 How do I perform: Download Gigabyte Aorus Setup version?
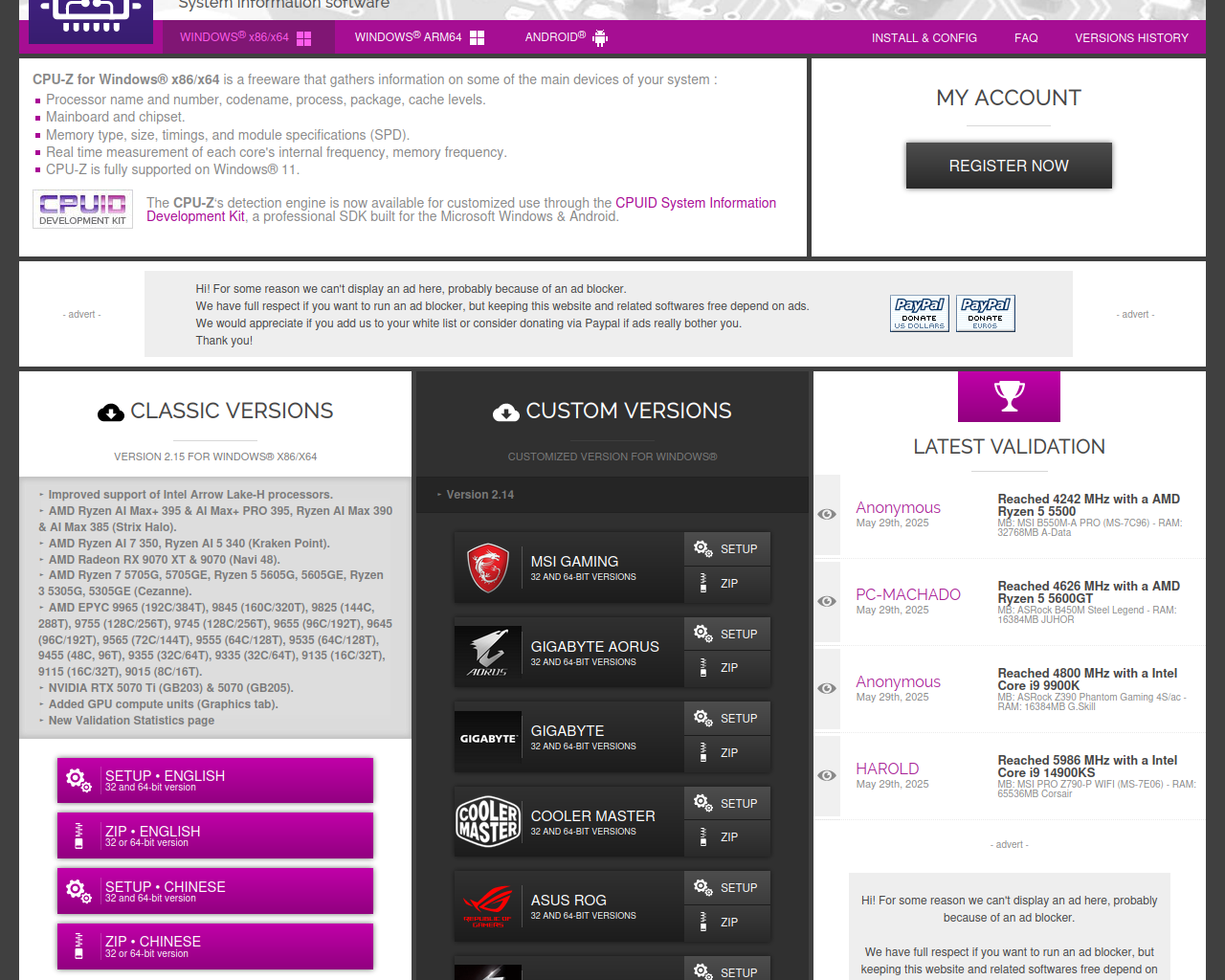click(727, 635)
